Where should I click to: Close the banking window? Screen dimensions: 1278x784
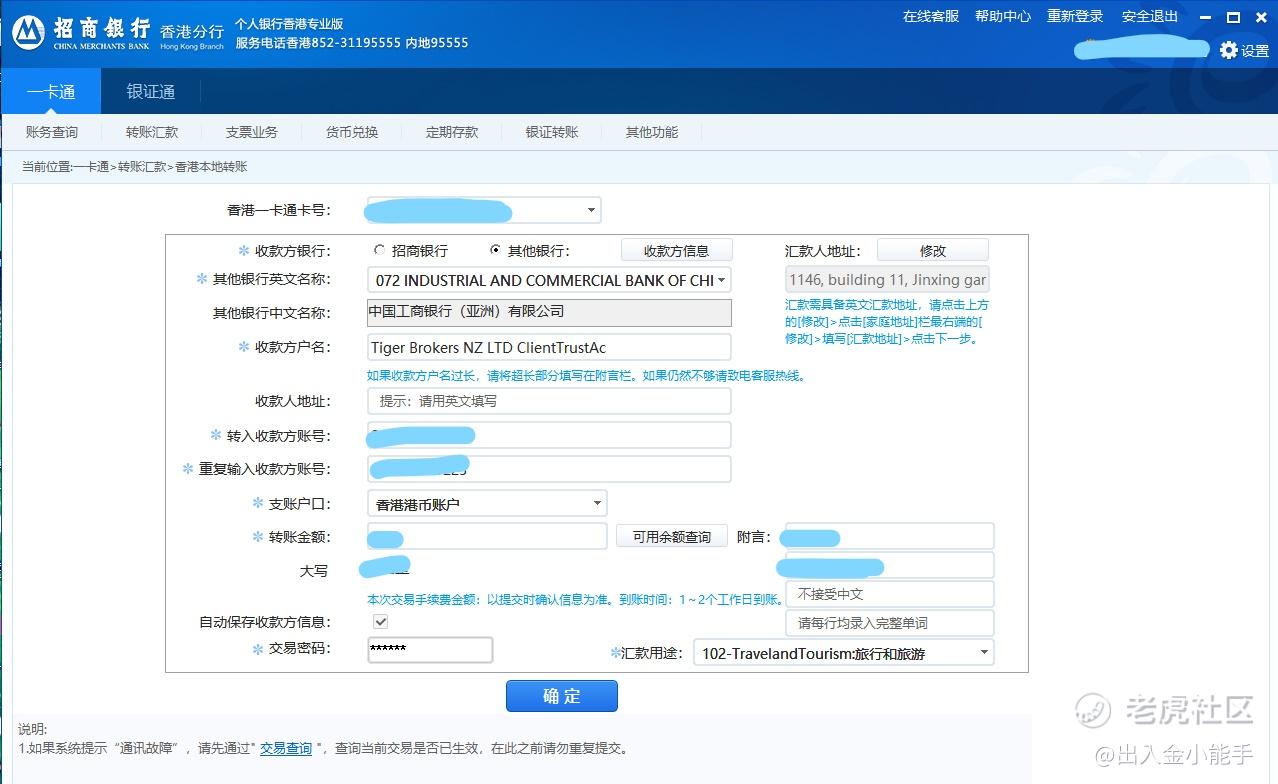click(x=1260, y=17)
